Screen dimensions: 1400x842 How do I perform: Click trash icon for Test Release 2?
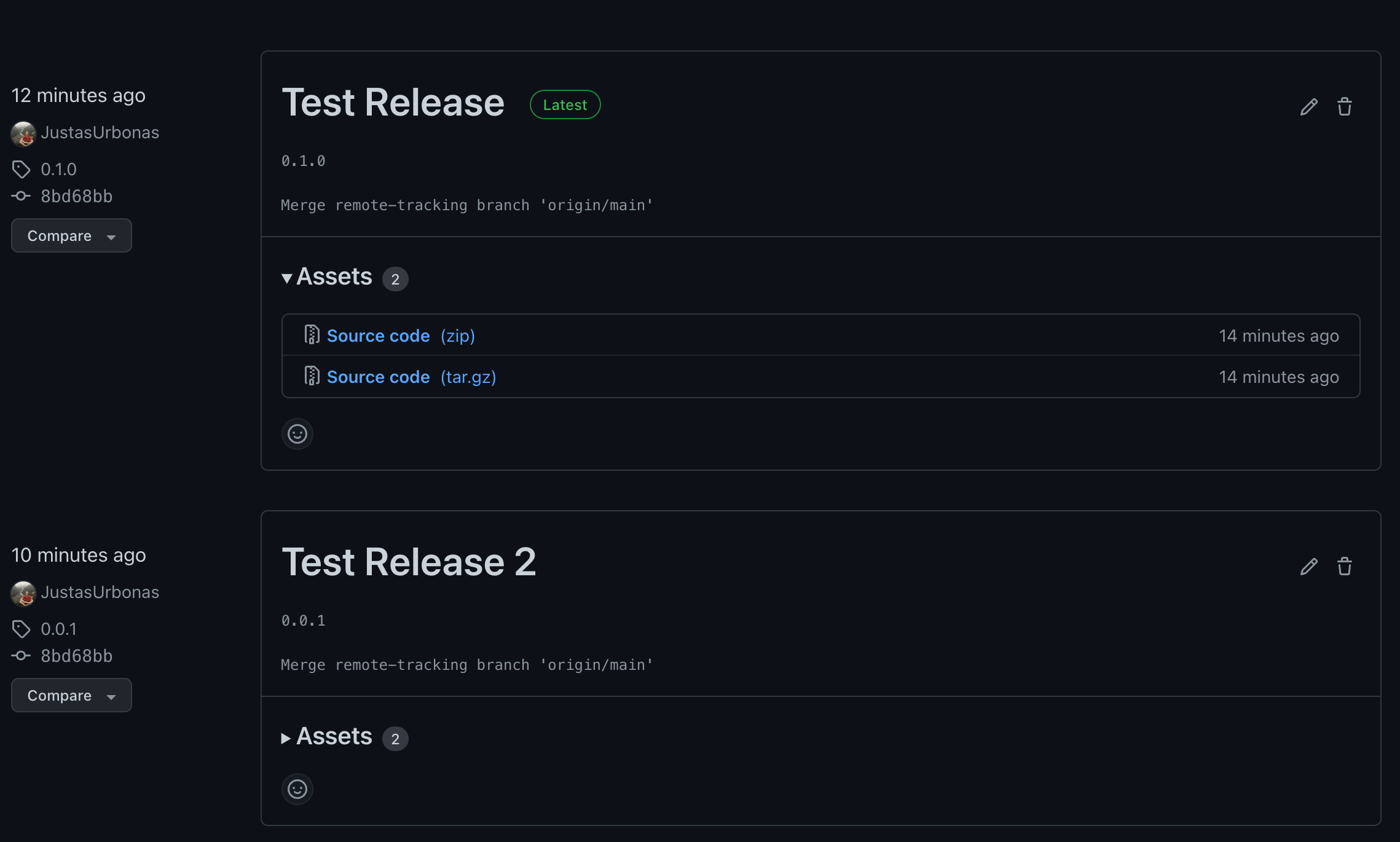[x=1344, y=567]
